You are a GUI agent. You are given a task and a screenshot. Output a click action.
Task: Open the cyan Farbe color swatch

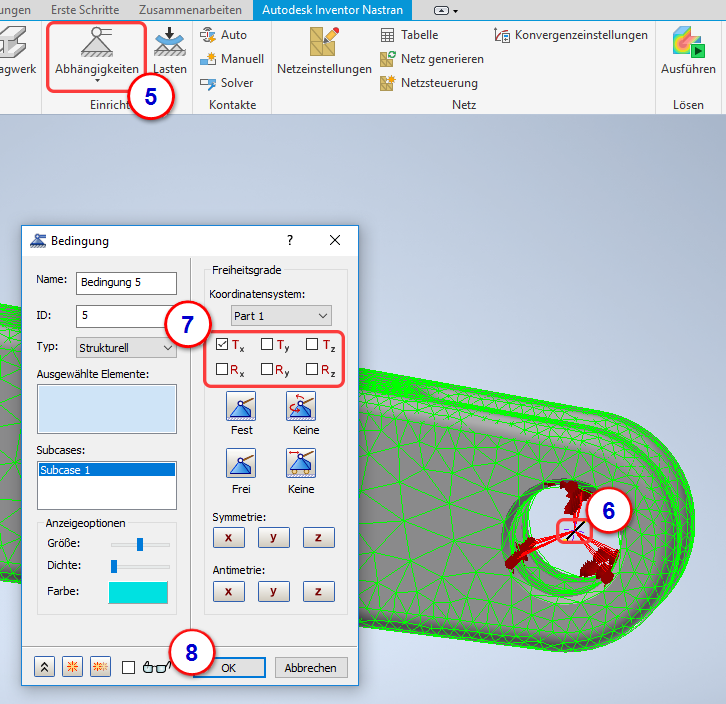pyautogui.click(x=138, y=592)
